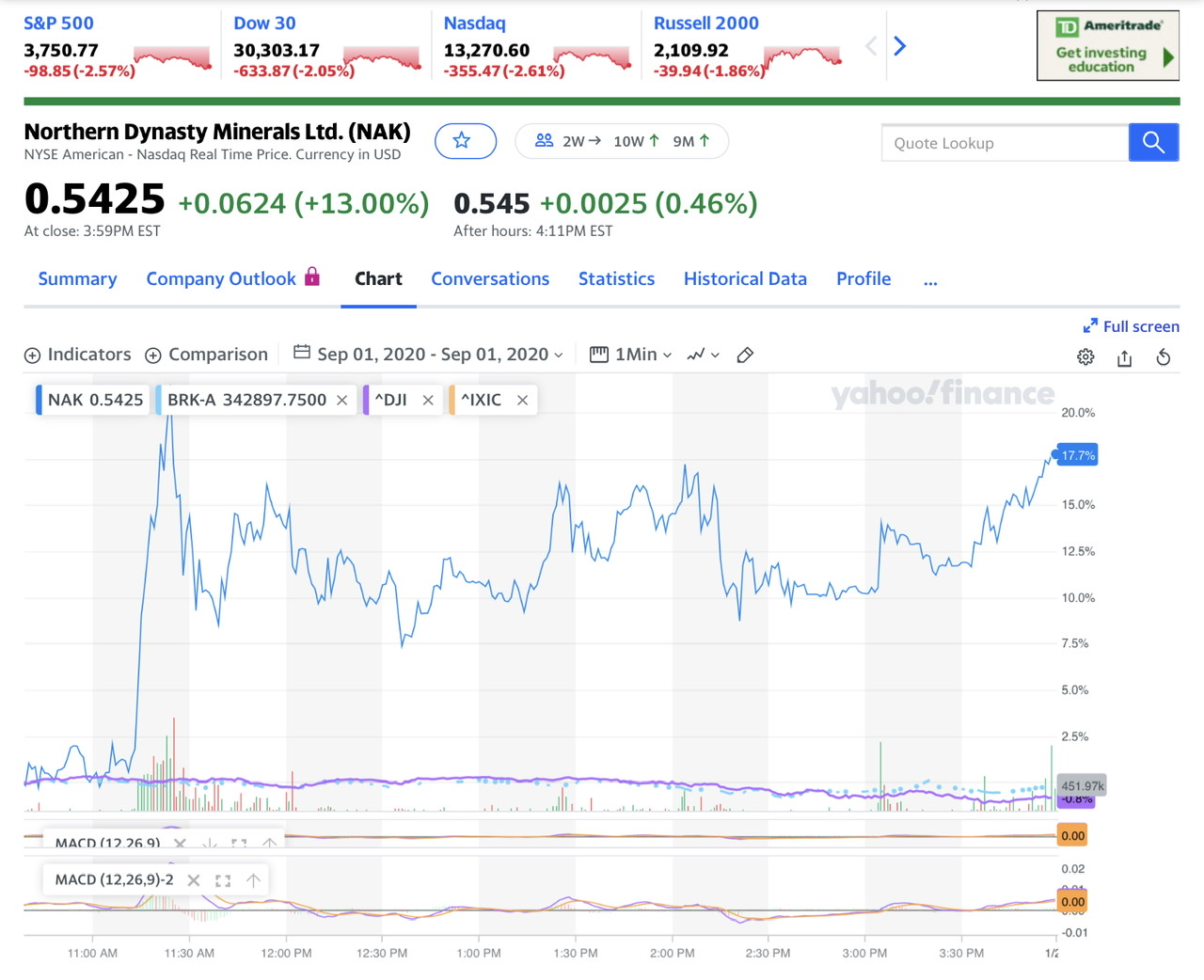The height and width of the screenshot is (980, 1204).
Task: Expand the more tabs ellipsis menu
Action: coord(930,279)
